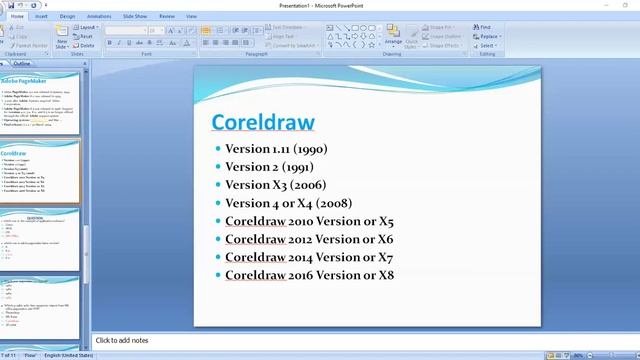Image resolution: width=640 pixels, height=360 pixels.
Task: Click the Decrease List Level icon
Action: [236, 31]
